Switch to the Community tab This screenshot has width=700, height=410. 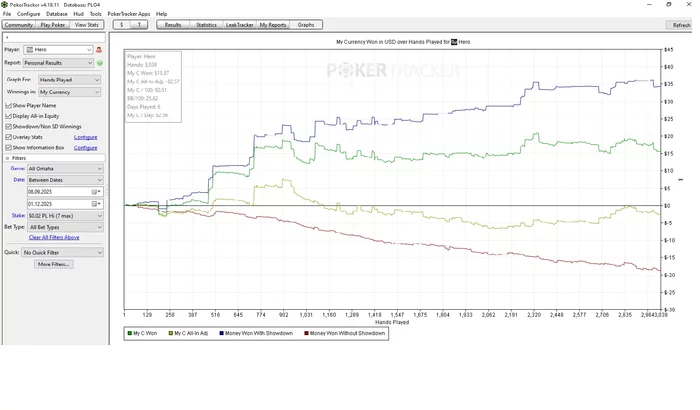tap(19, 25)
